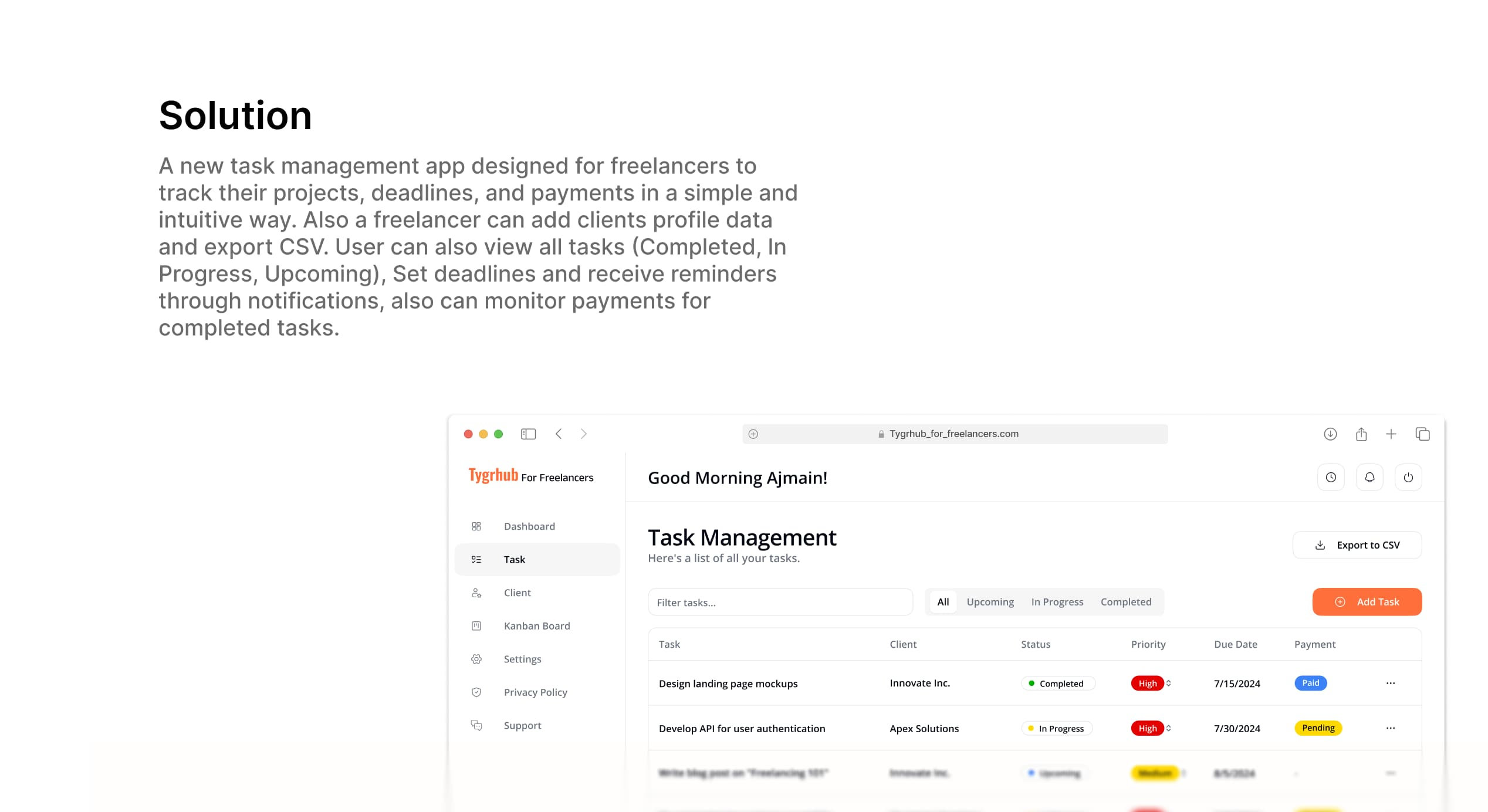Screen dimensions: 1488x812
Task: Click the Export to CSV button
Action: pos(1357,544)
